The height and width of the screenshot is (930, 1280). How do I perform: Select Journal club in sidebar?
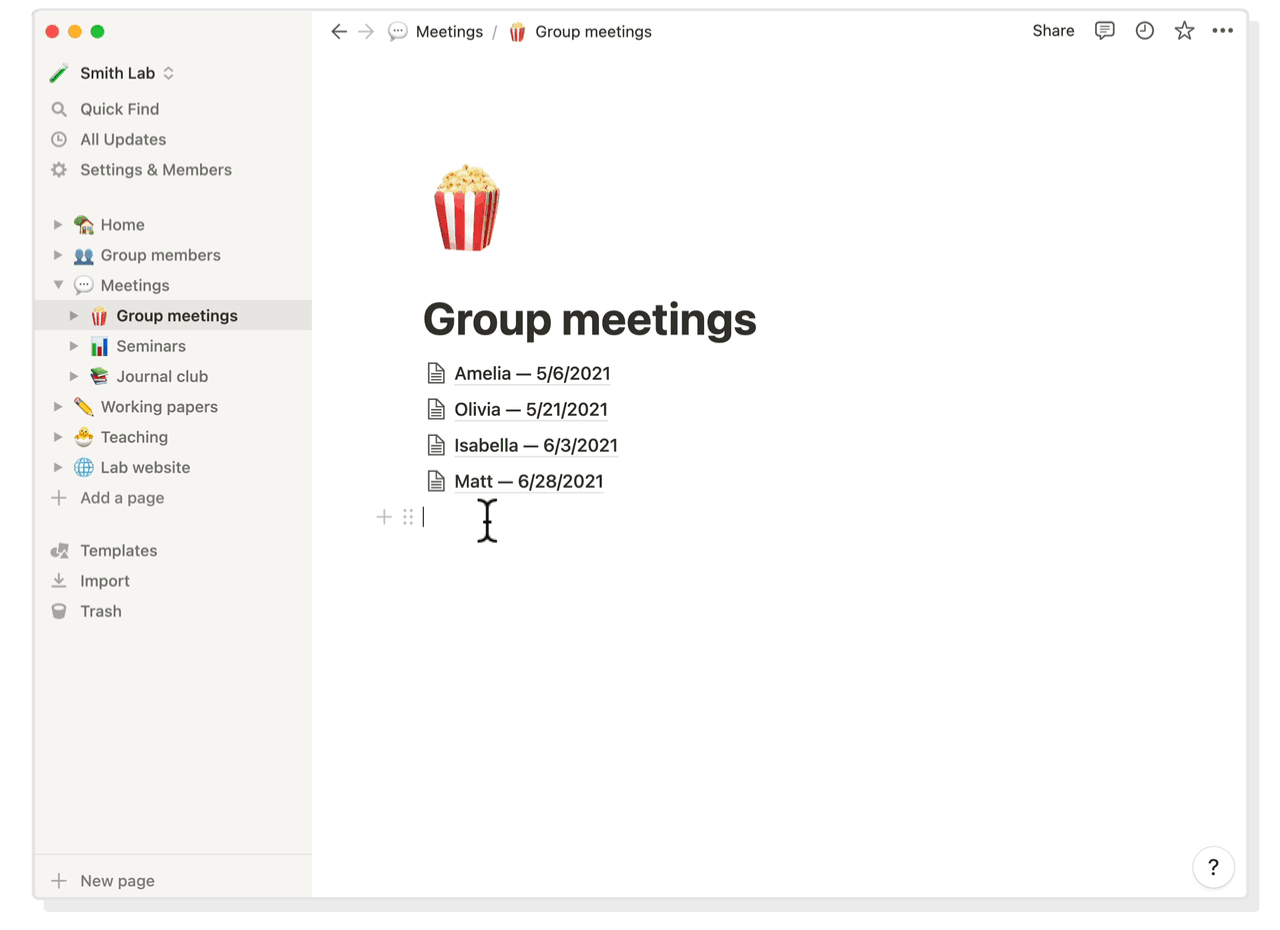162,376
